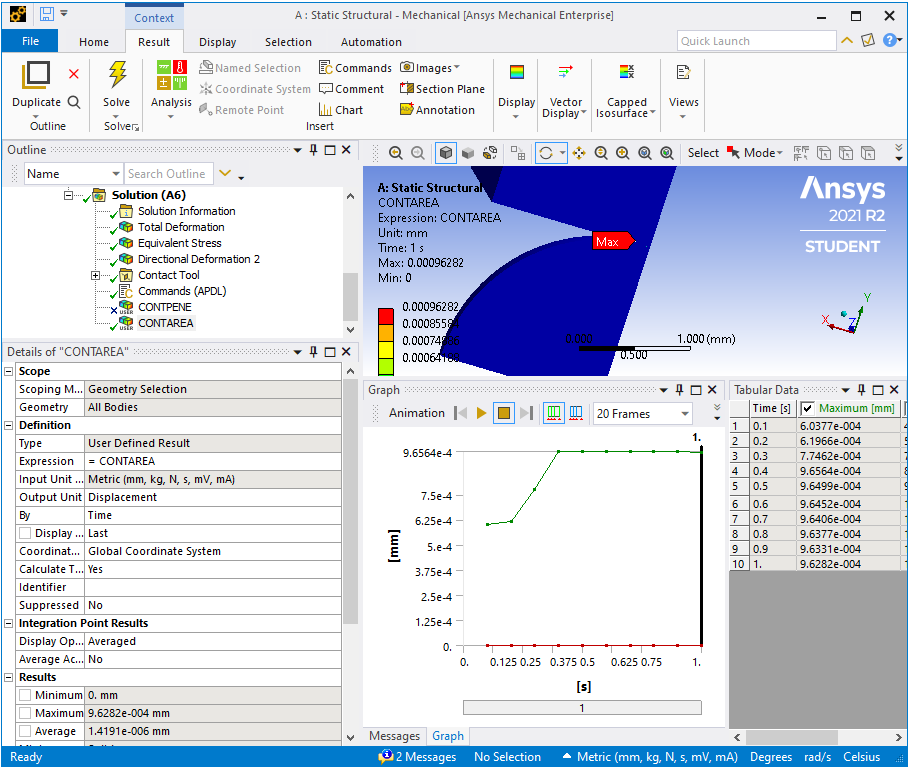The width and height of the screenshot is (910, 769).
Task: Go to next animation frame
Action: (x=526, y=413)
